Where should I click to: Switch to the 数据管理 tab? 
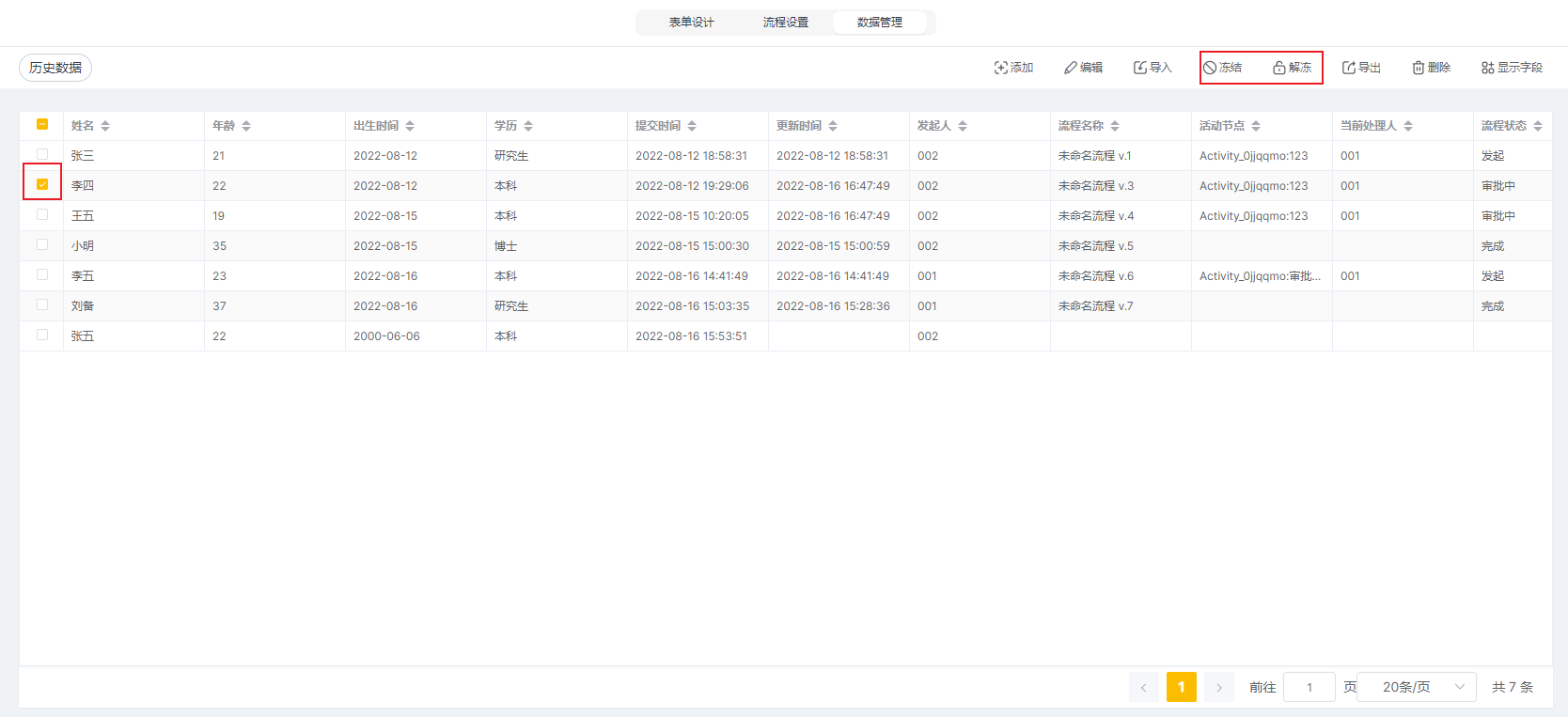(x=880, y=23)
